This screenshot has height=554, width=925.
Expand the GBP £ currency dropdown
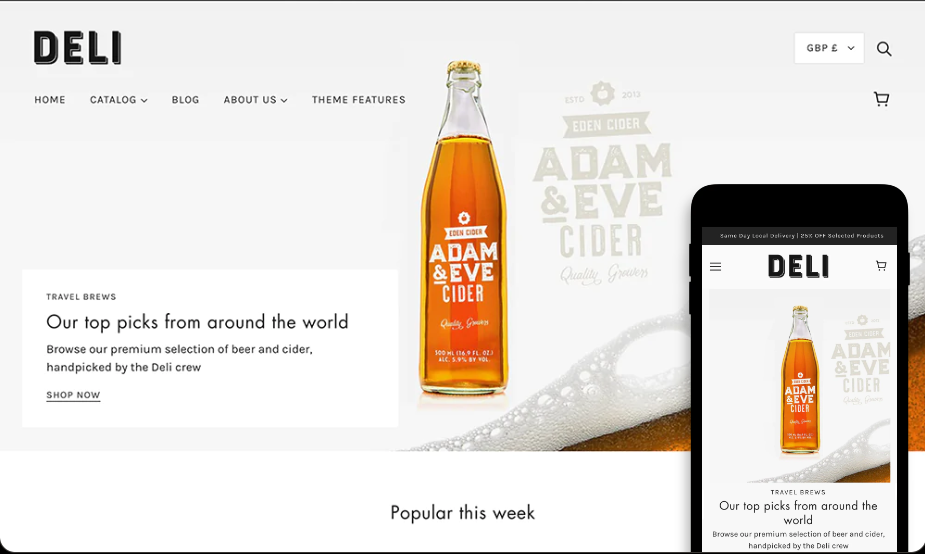[829, 48]
